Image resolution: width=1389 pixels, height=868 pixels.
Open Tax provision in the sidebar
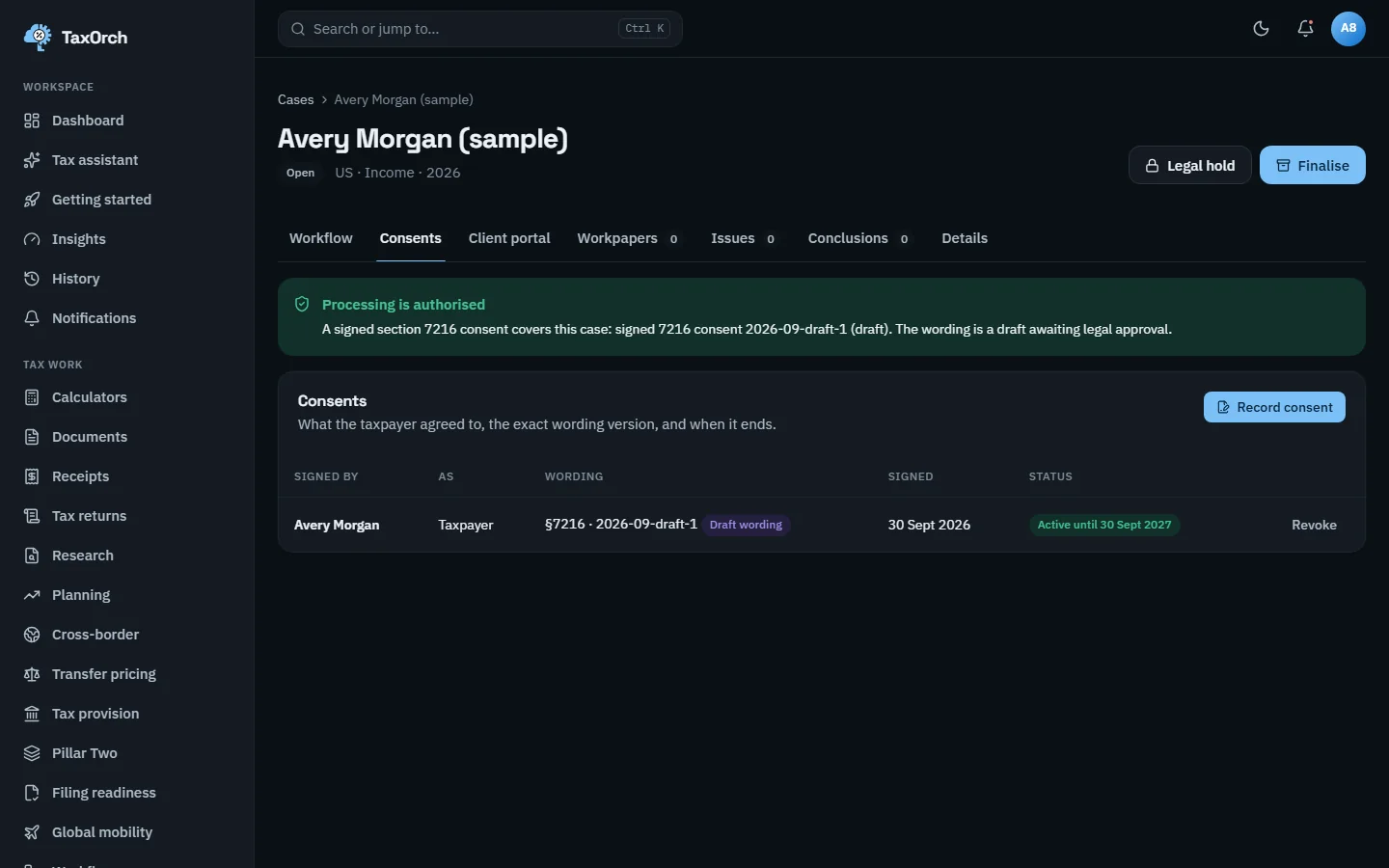127,714
